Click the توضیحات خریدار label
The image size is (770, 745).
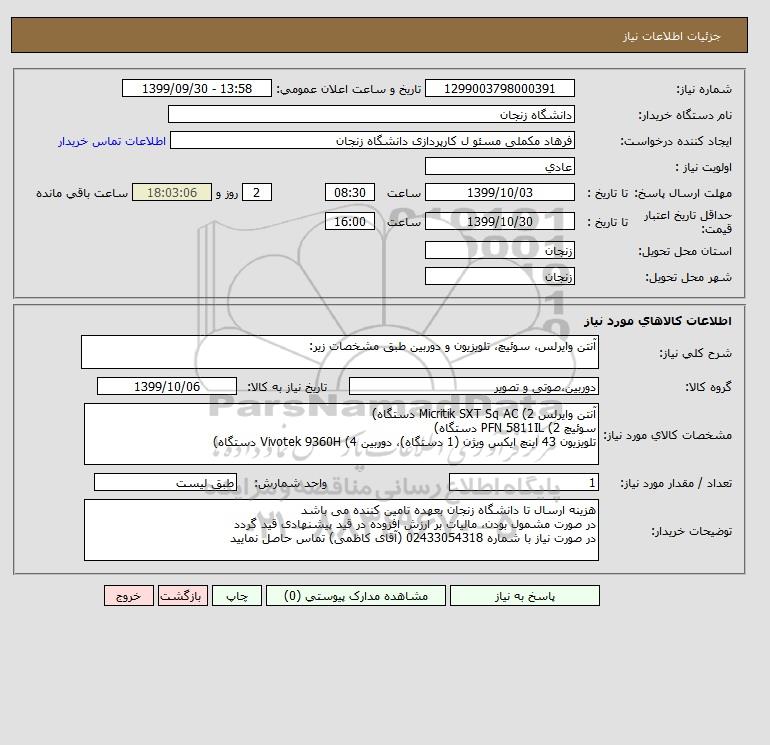(691, 531)
